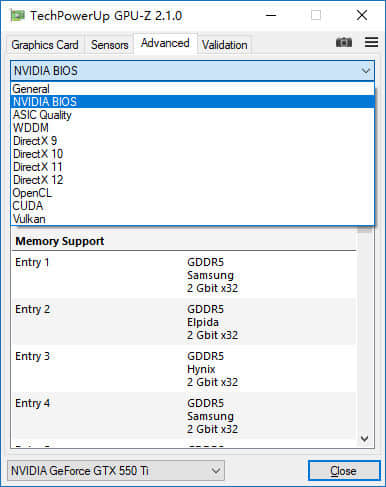Image resolution: width=386 pixels, height=487 pixels.
Task: Select Vulkan from the dropdown
Action: click(x=193, y=219)
